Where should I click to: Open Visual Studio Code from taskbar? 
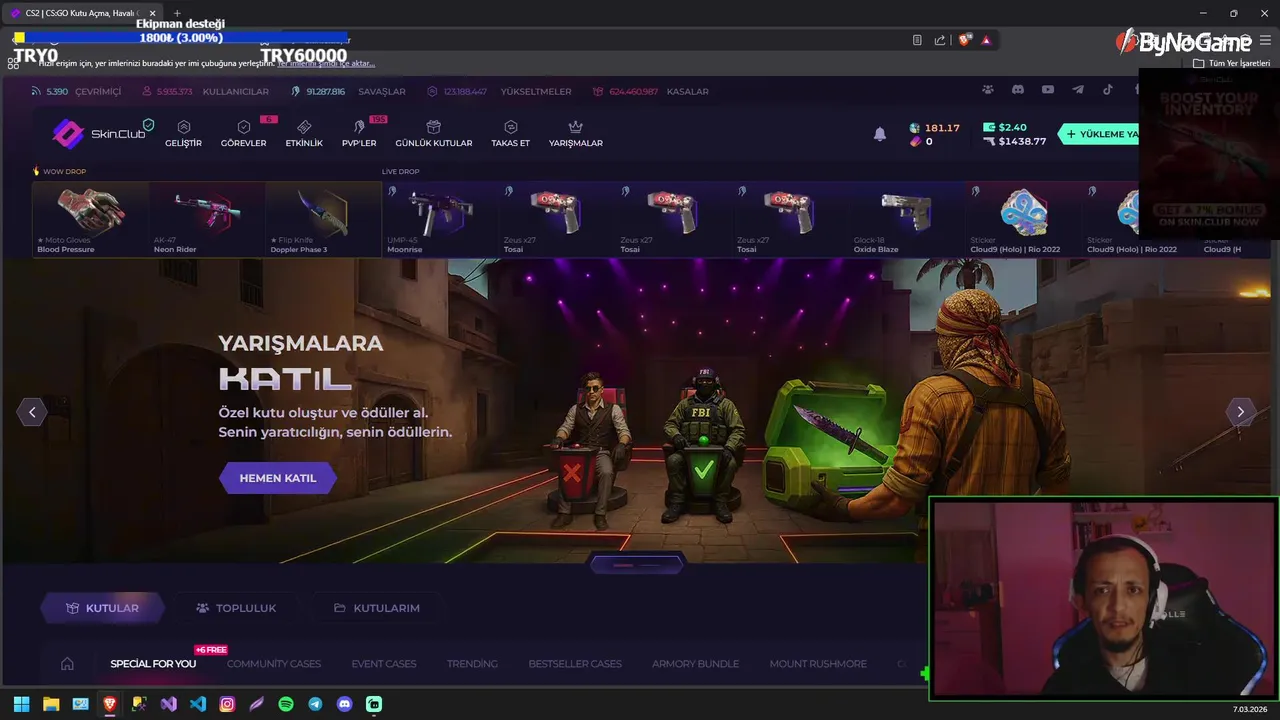click(x=198, y=704)
